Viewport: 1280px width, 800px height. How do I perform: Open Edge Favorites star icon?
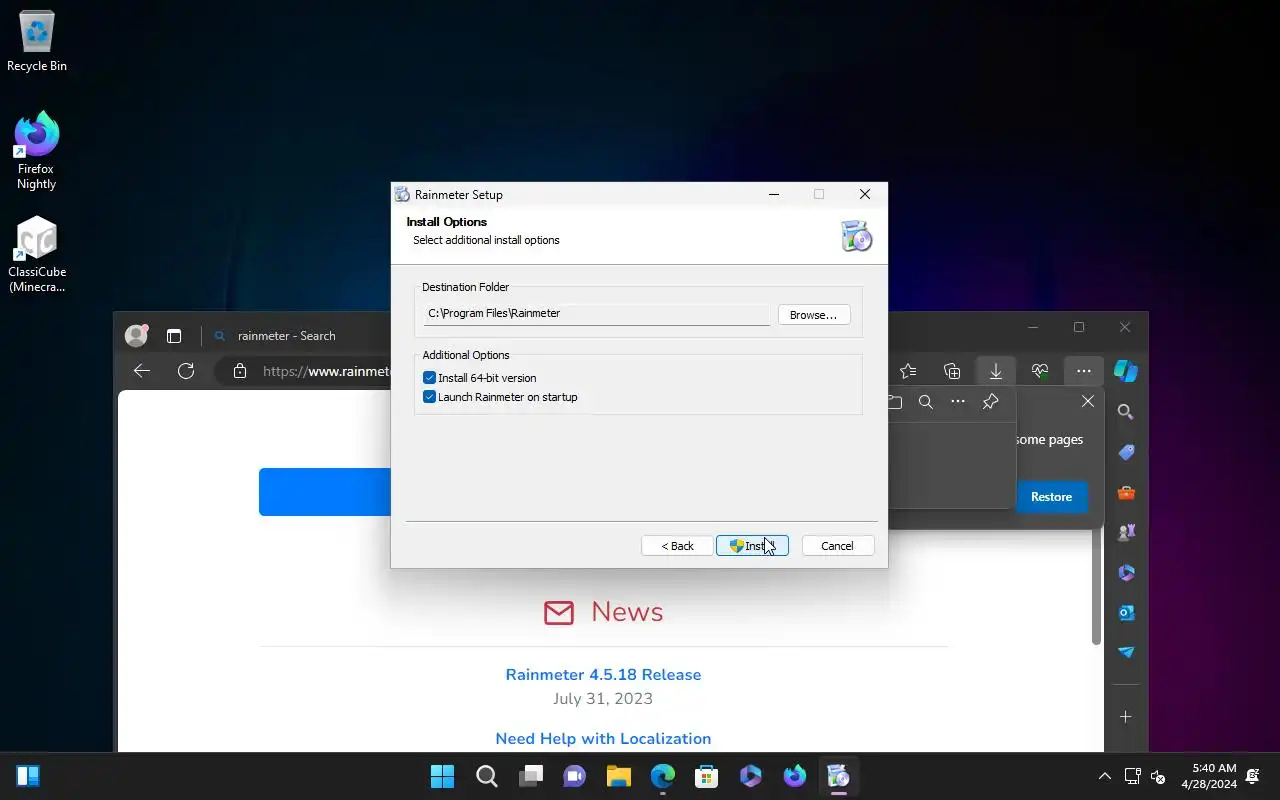(908, 371)
